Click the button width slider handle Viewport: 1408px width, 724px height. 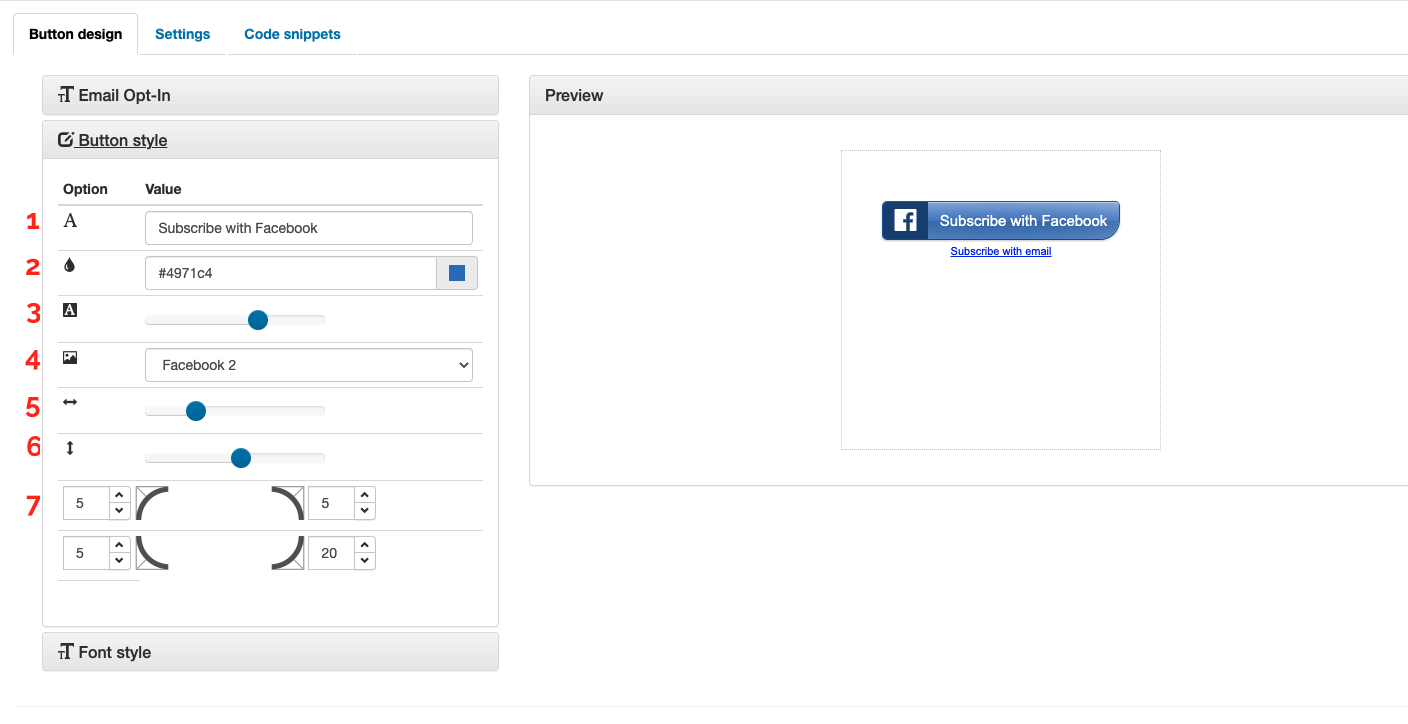click(x=196, y=411)
